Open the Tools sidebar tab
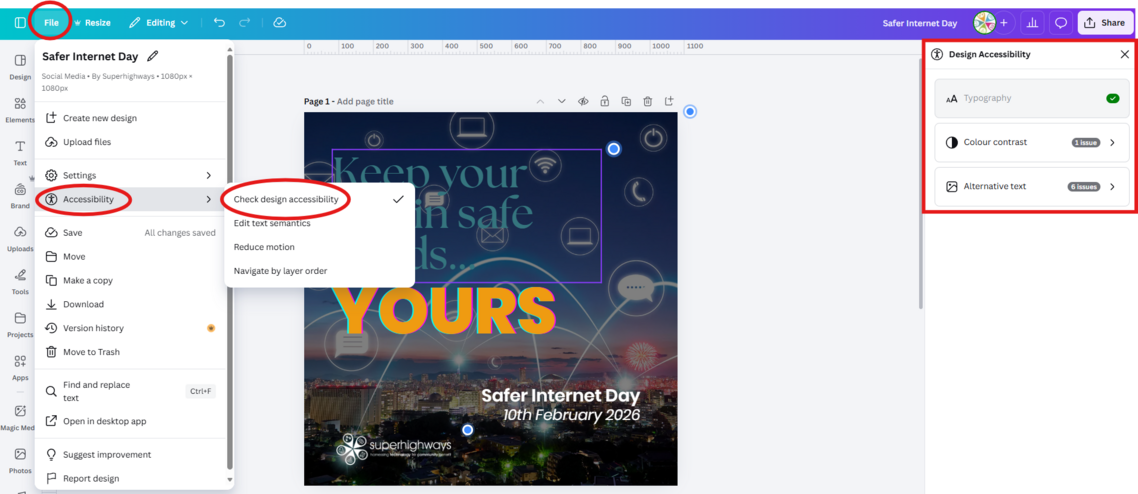The image size is (1138, 494). point(20,281)
